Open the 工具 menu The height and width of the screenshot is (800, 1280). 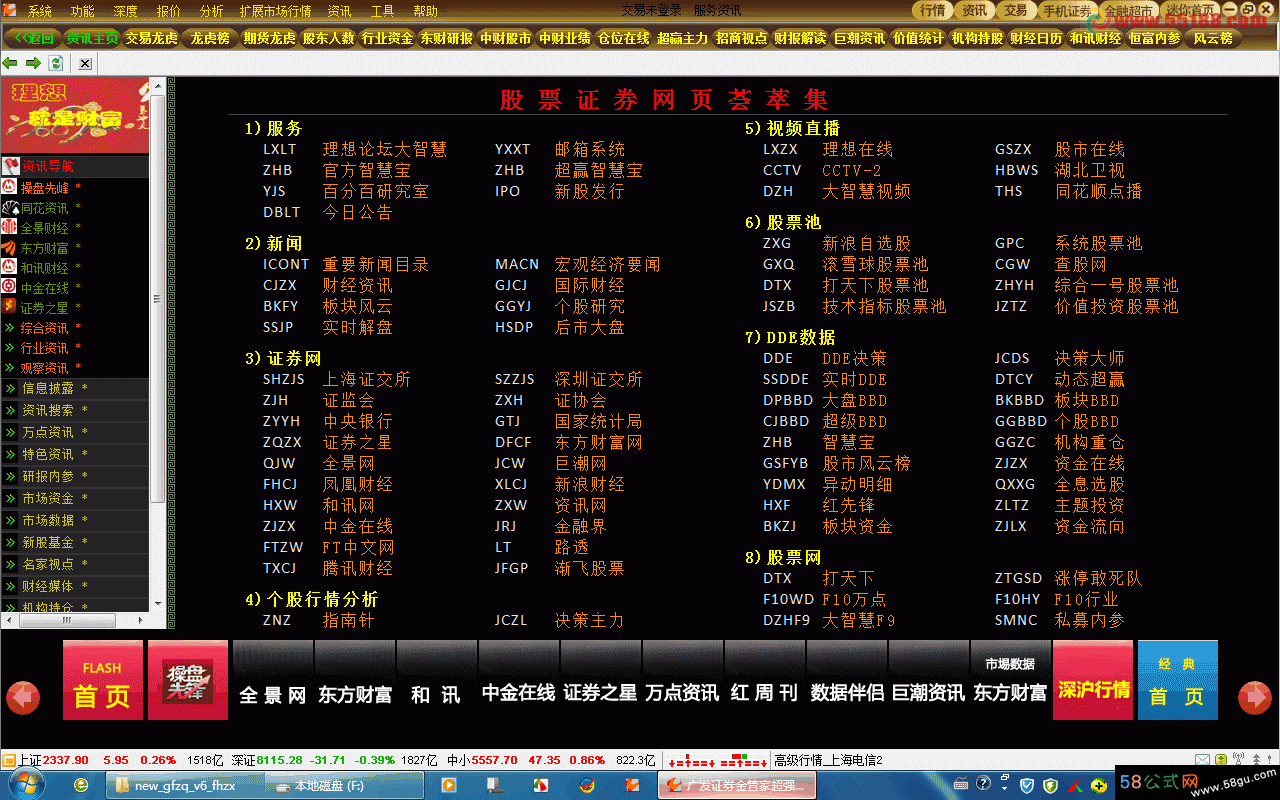pyautogui.click(x=382, y=11)
